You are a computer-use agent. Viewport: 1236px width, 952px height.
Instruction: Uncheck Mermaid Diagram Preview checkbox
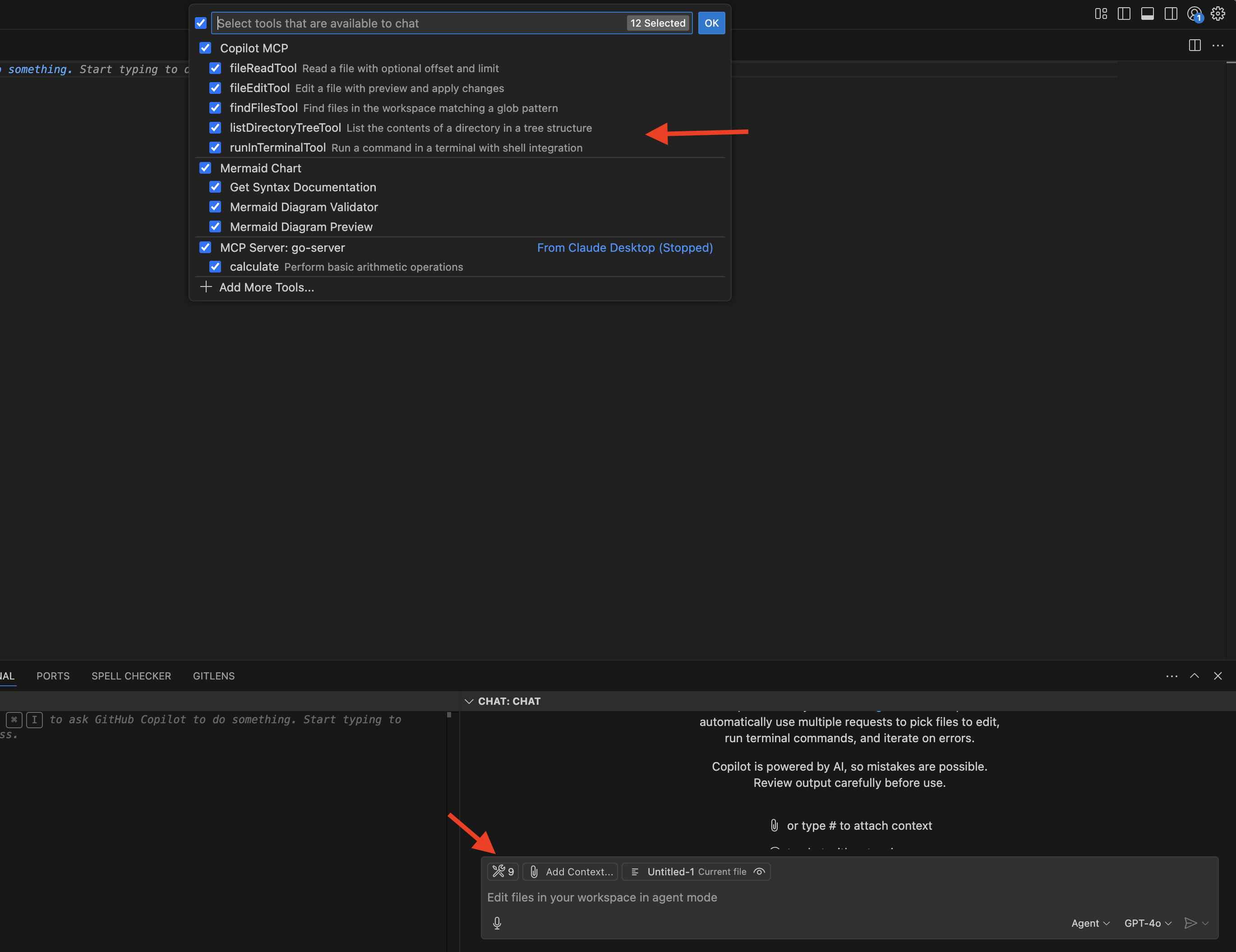point(215,226)
